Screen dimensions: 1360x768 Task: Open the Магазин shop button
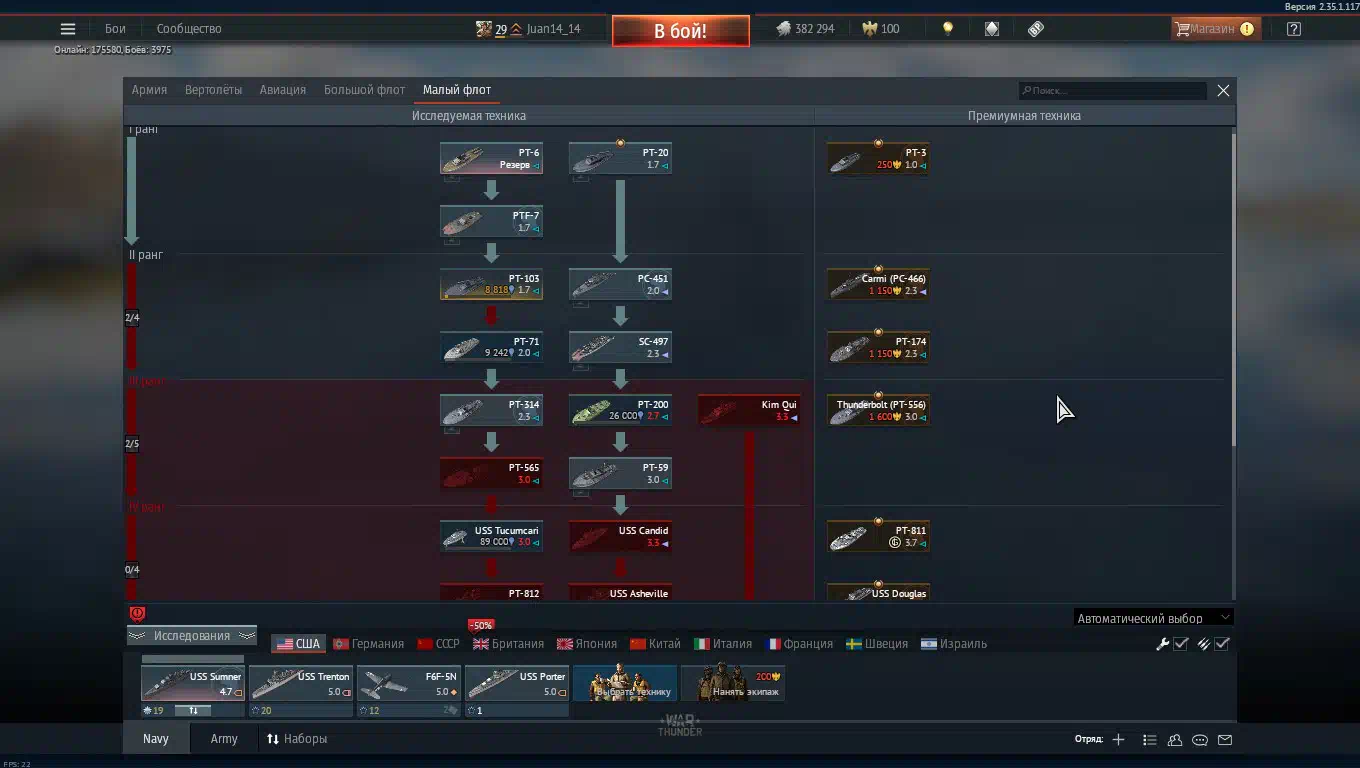click(x=1215, y=29)
